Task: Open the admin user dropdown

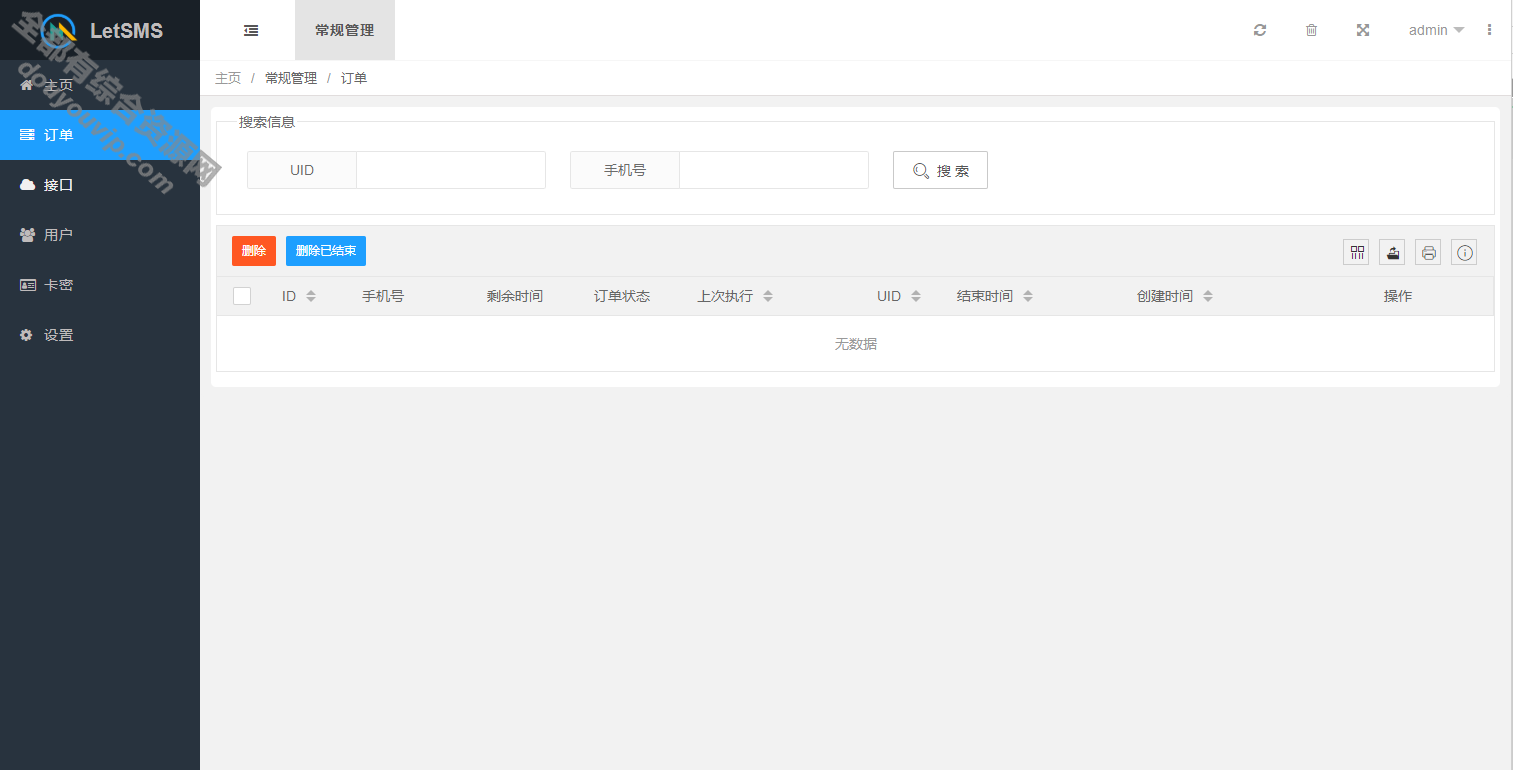Action: (1436, 30)
